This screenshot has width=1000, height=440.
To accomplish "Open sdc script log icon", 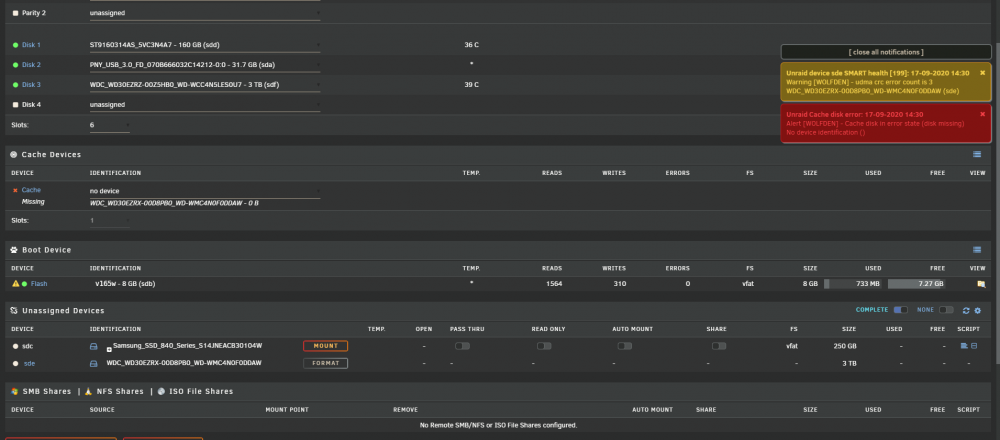I will [x=973, y=346].
